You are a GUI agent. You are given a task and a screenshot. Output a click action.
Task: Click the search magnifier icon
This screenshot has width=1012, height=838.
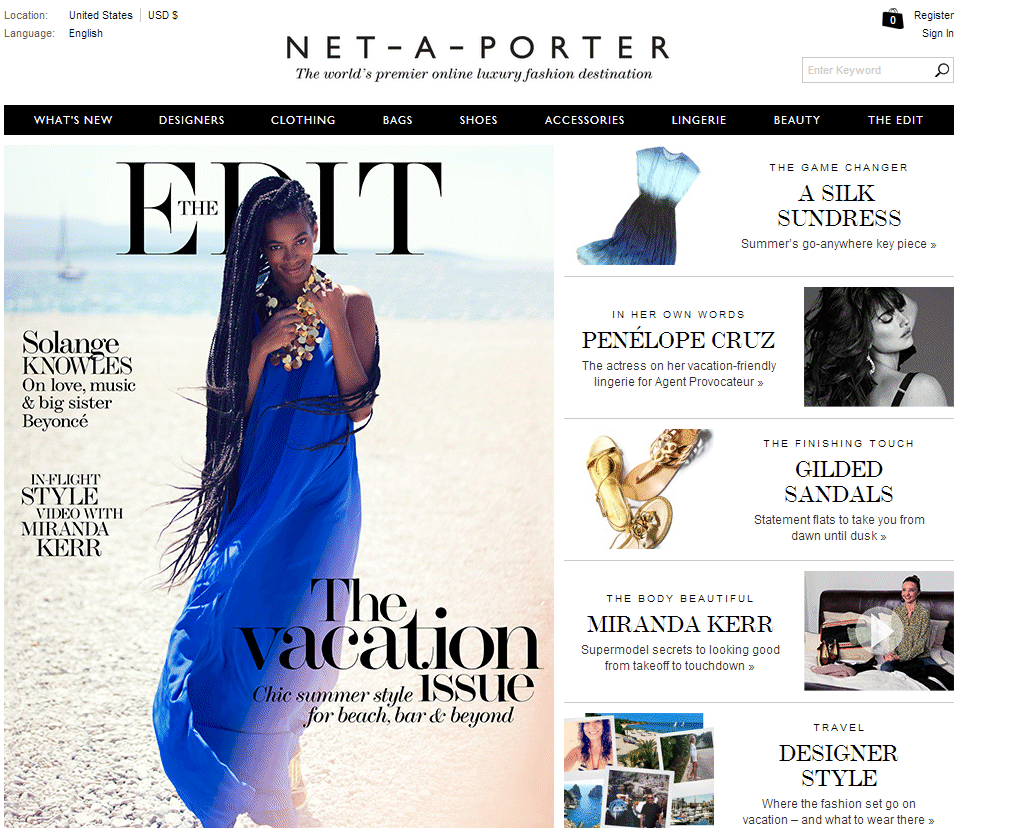[942, 70]
